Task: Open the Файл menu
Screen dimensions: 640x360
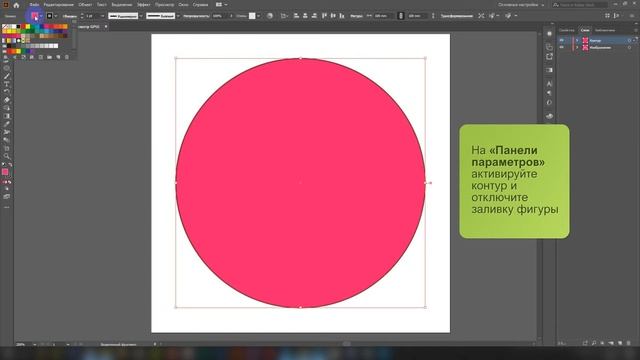Action: pyautogui.click(x=34, y=5)
